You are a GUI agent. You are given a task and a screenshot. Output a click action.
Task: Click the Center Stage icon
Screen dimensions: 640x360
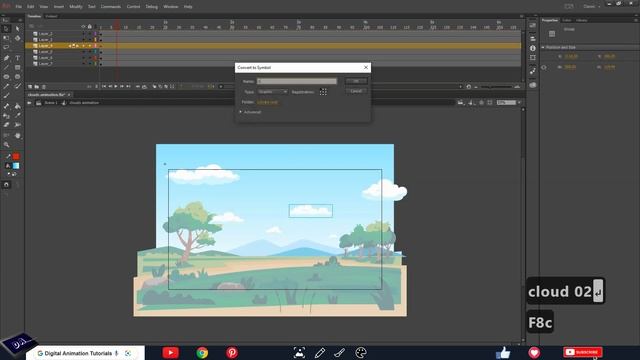tap(482, 103)
